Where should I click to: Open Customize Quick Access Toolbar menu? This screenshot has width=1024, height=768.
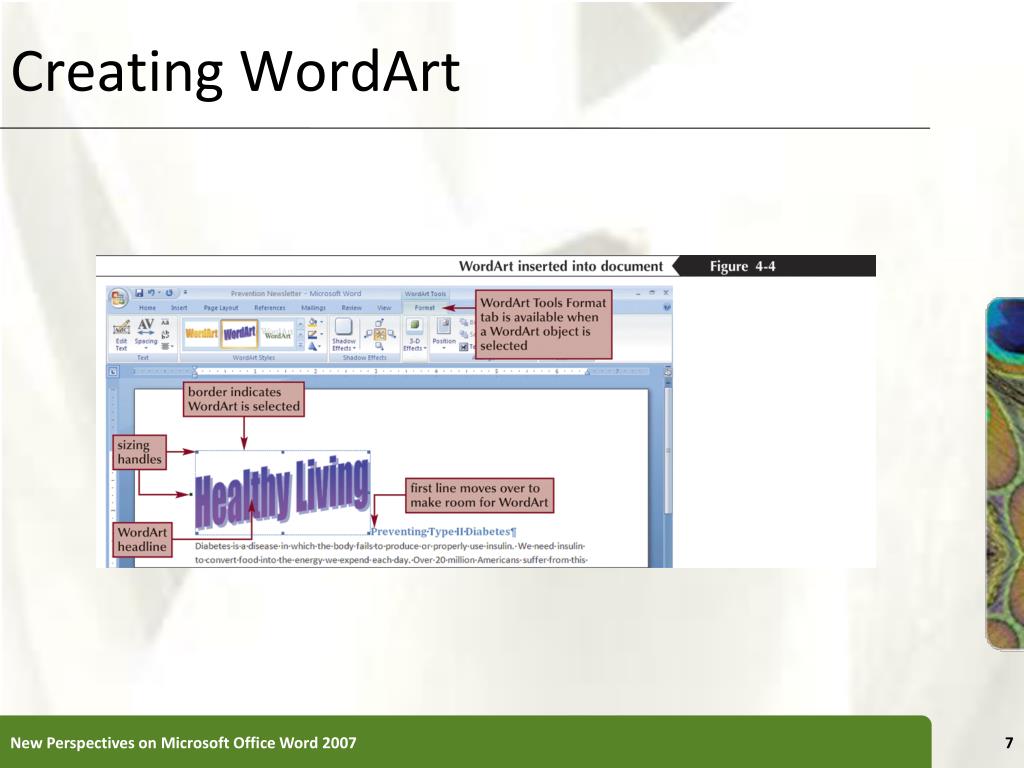pos(185,293)
